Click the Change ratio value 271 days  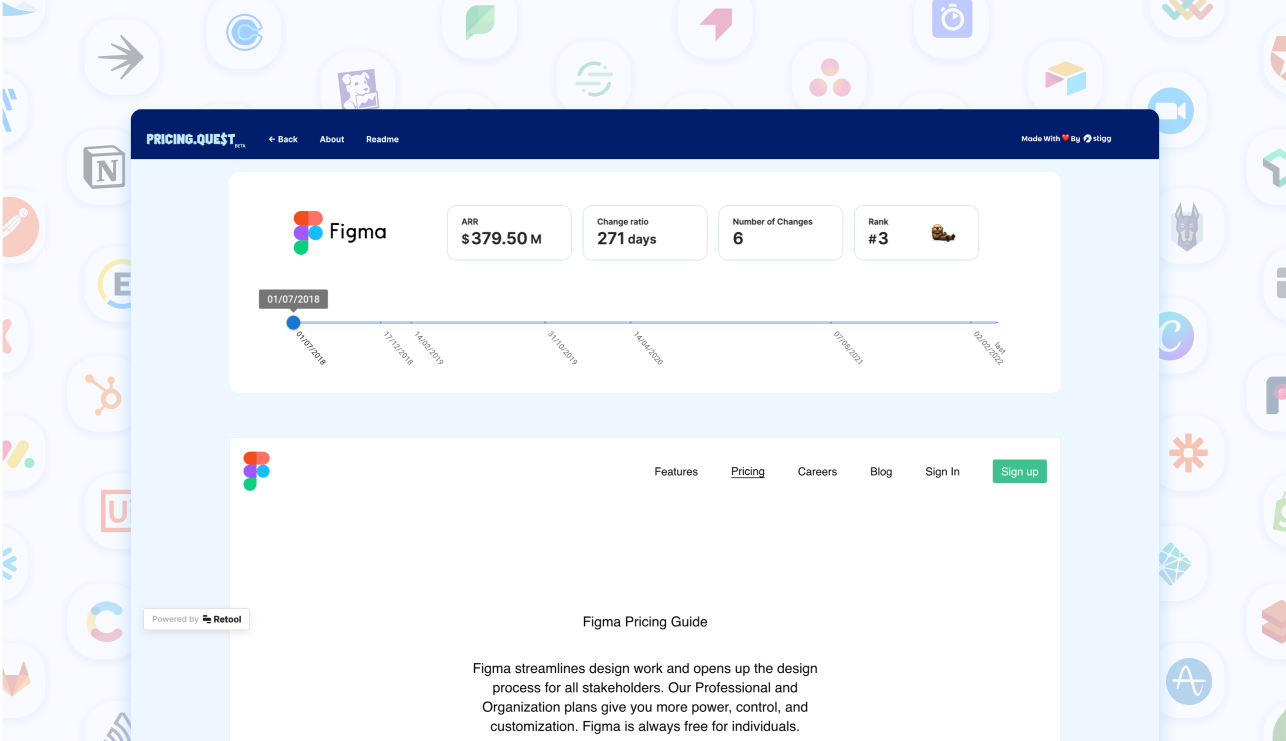(627, 239)
